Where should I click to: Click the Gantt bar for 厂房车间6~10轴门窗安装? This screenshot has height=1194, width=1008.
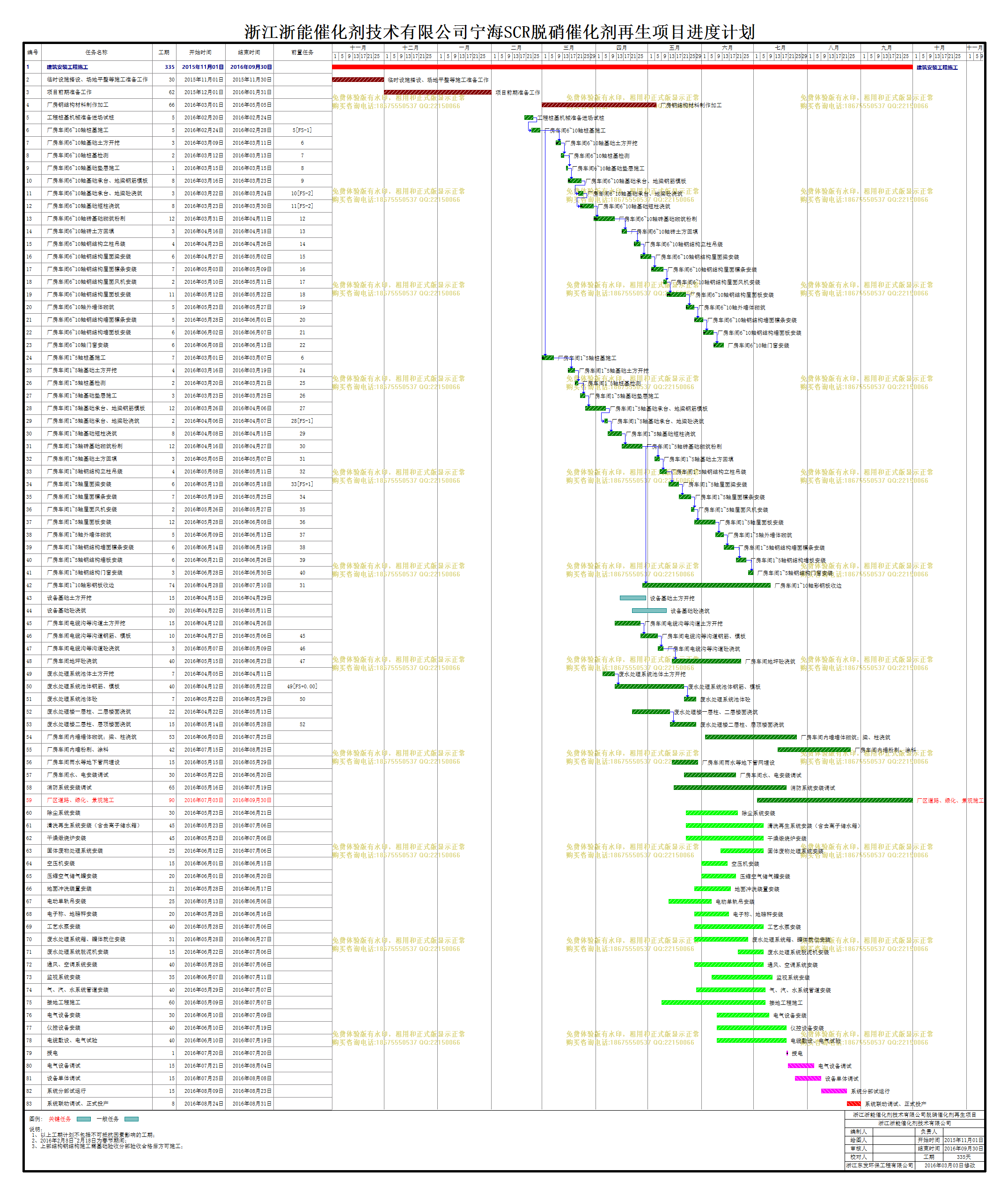point(719,345)
